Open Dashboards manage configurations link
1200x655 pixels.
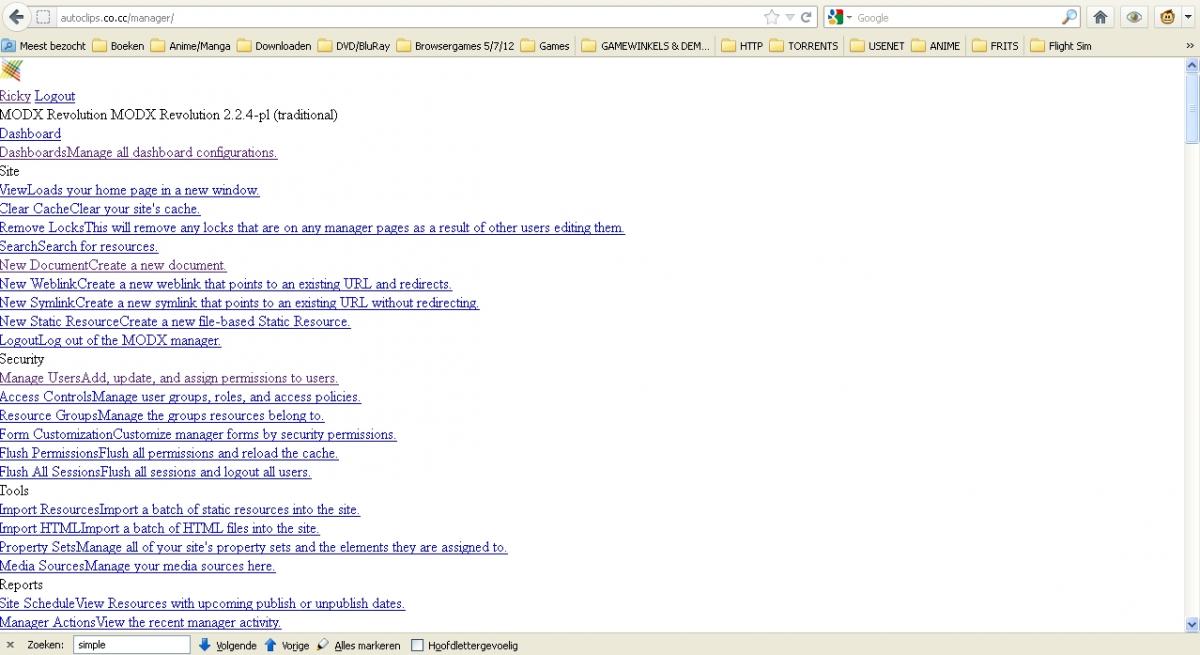(138, 153)
